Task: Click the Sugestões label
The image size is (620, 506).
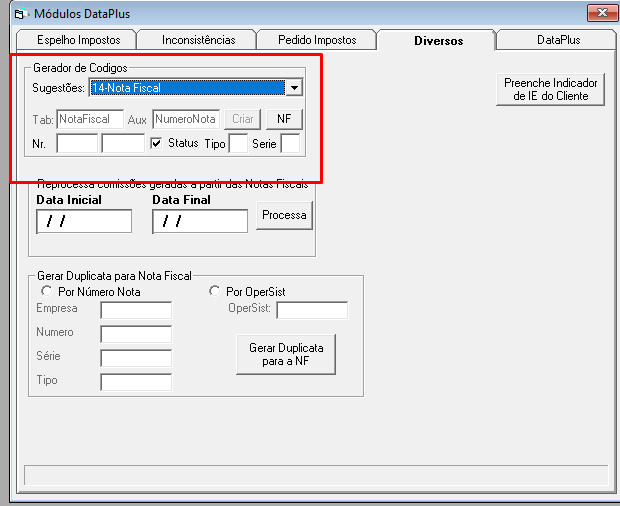Action: [58, 88]
